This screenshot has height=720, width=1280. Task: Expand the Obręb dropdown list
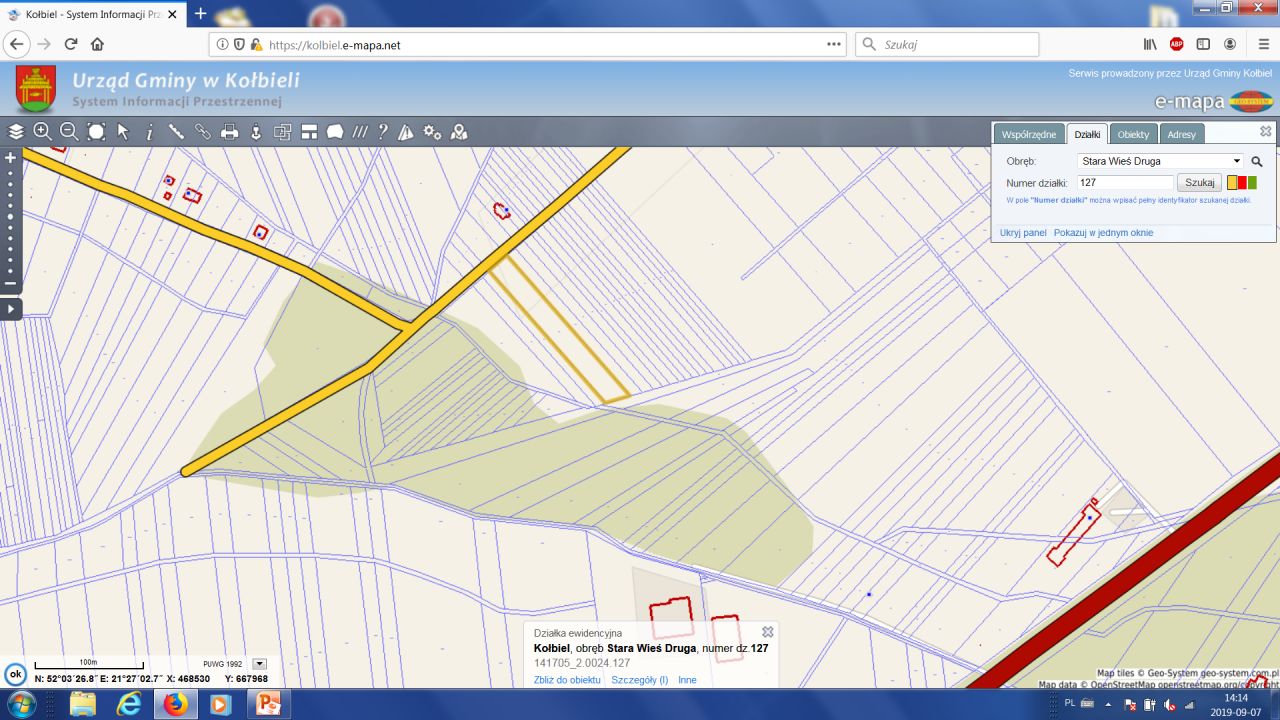pyautogui.click(x=1236, y=161)
